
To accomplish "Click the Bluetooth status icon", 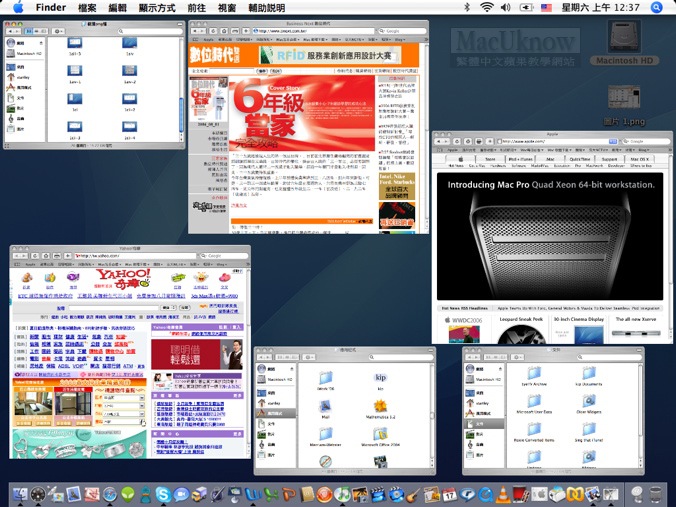I will pyautogui.click(x=466, y=7).
